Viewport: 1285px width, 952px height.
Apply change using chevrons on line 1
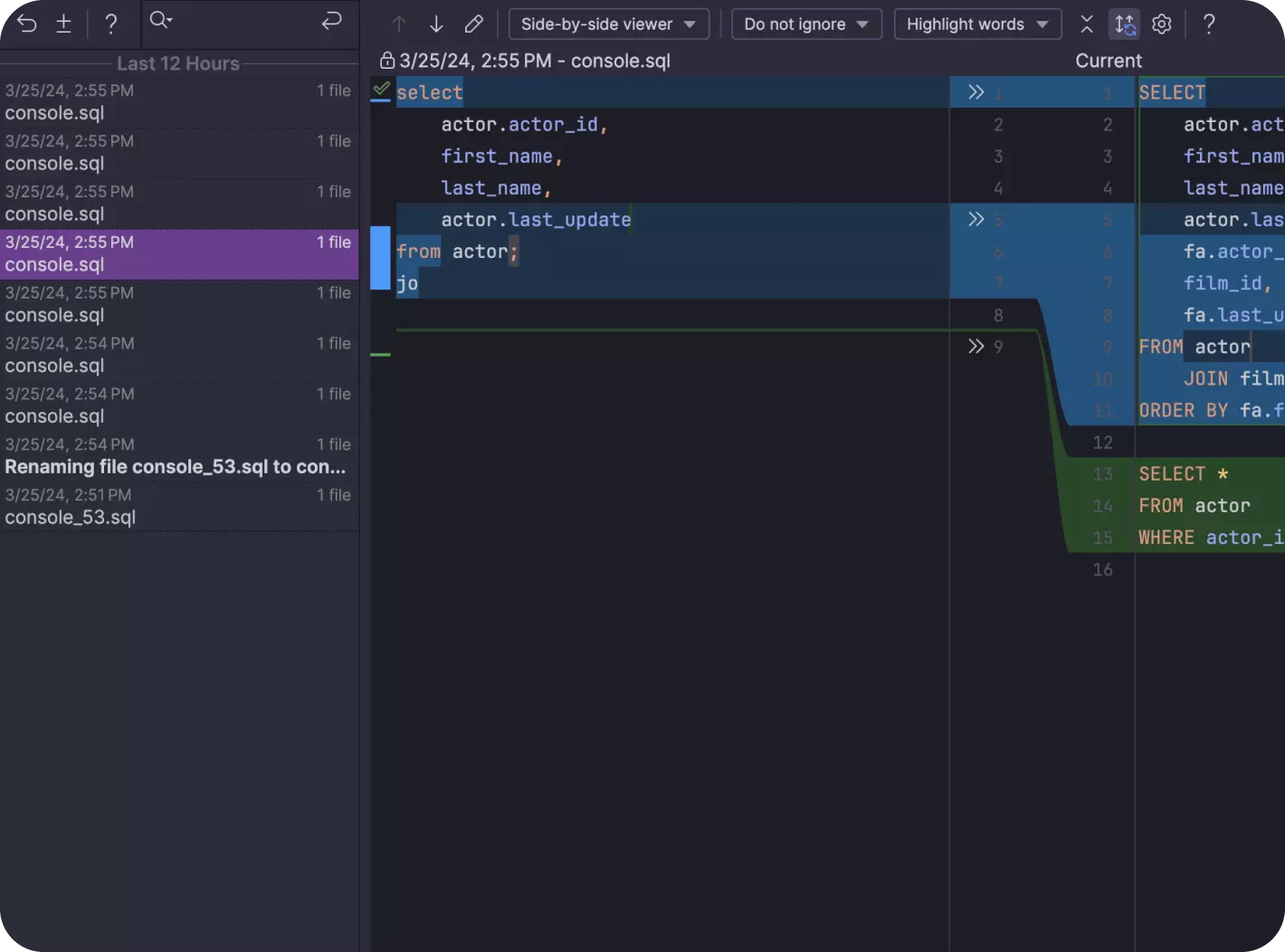976,92
